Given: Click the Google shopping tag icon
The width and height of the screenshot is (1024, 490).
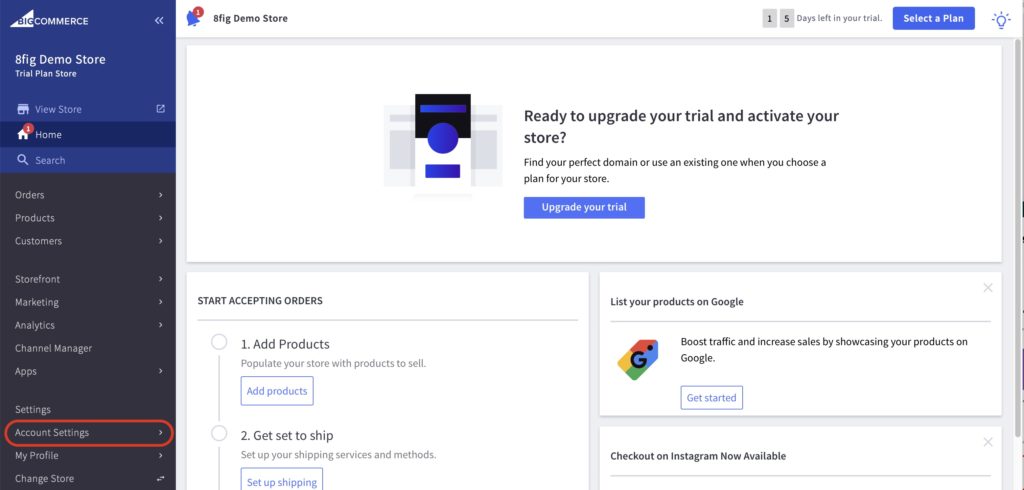Looking at the screenshot, I should pyautogui.click(x=638, y=359).
